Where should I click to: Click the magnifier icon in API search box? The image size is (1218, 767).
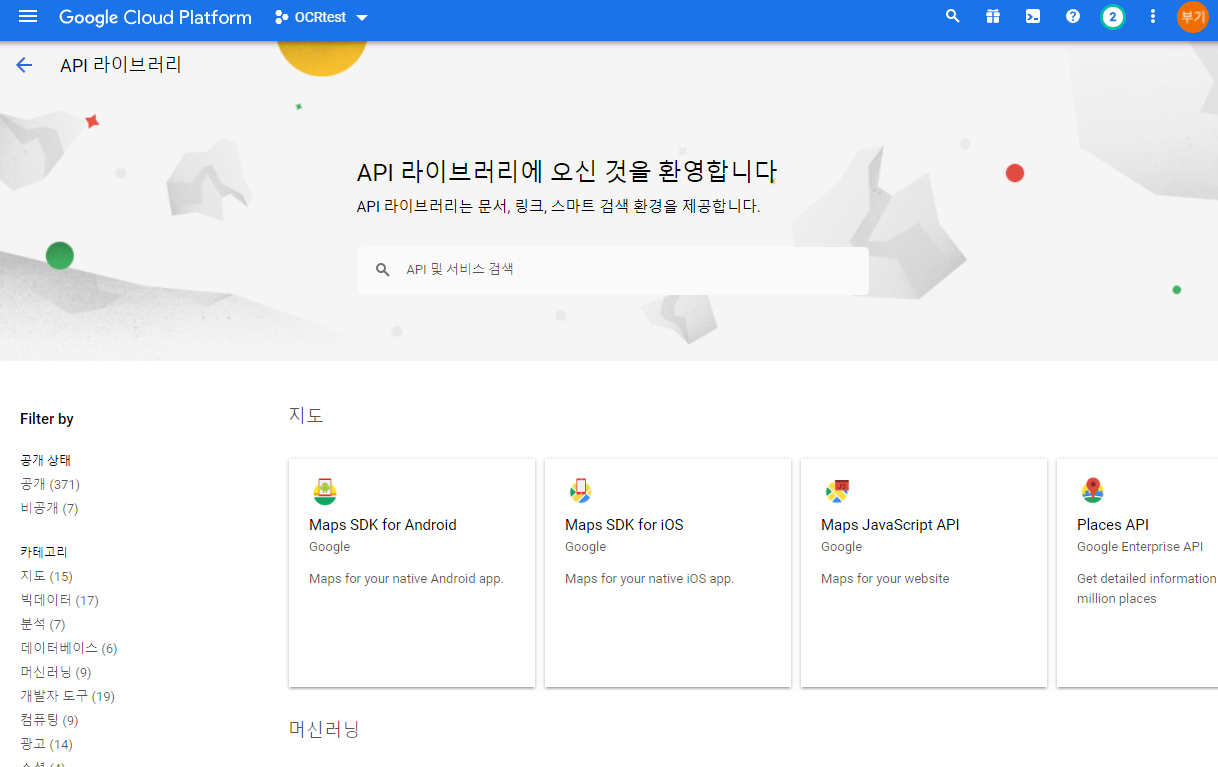(x=383, y=270)
